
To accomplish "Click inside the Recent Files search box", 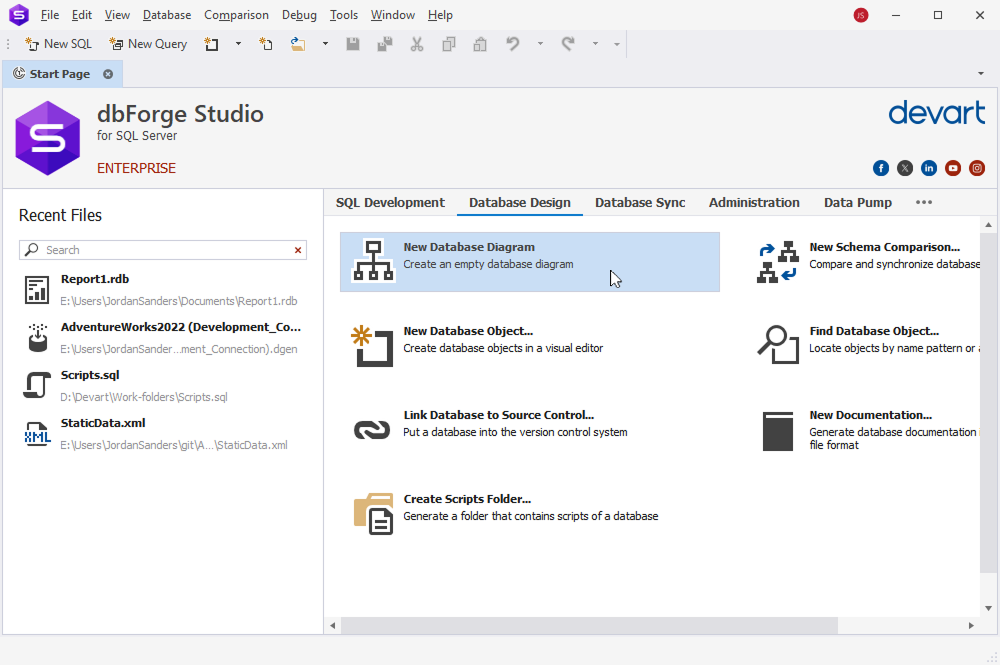I will [x=160, y=250].
